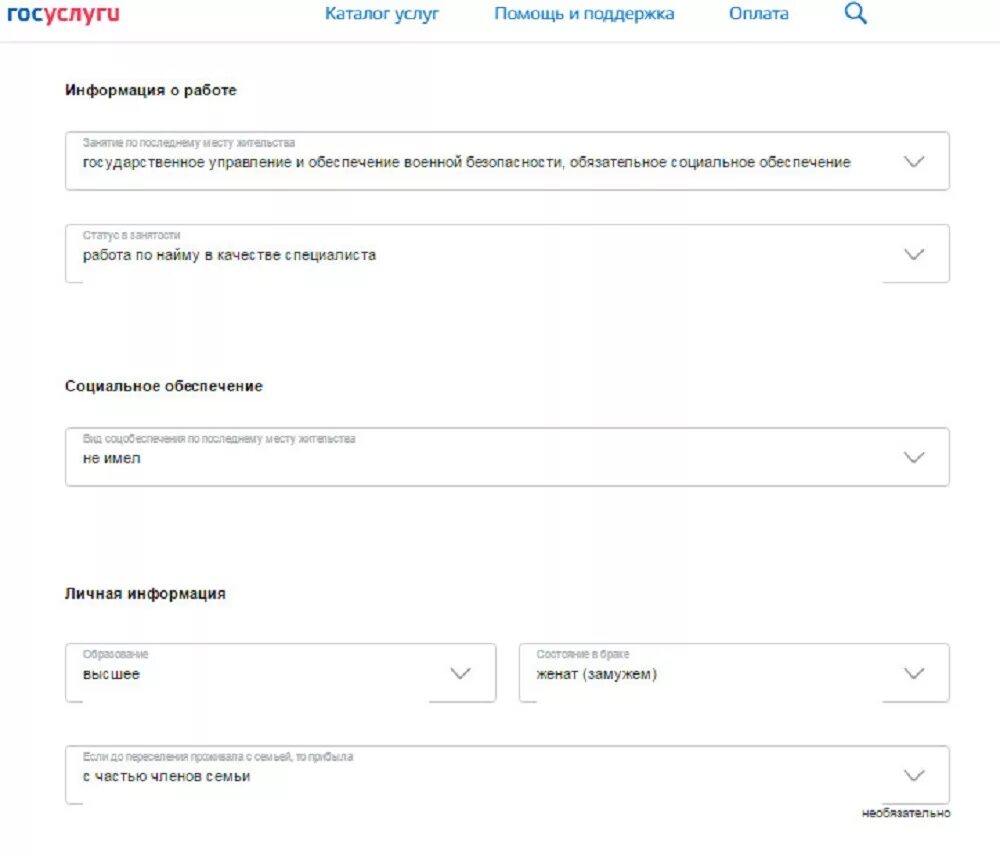The width and height of the screenshot is (1000, 856).
Task: Click the chevron in the marital status field
Action: [x=914, y=673]
